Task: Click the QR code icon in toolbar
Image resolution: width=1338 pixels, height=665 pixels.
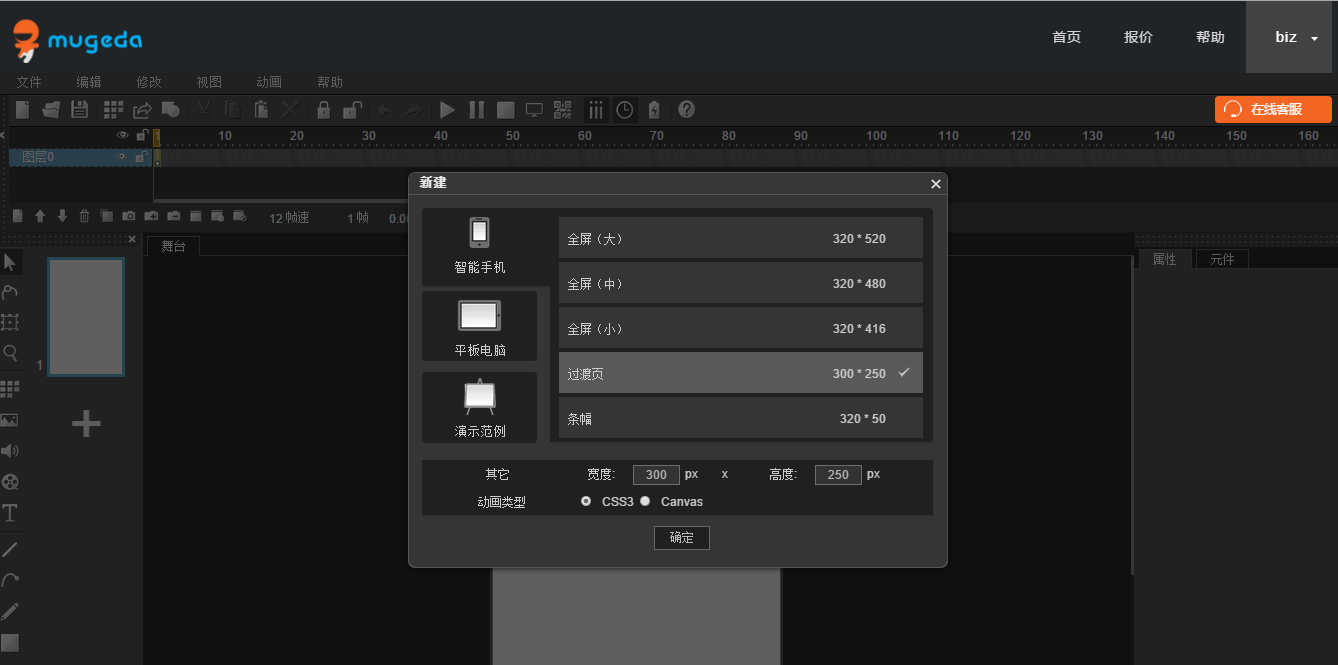Action: coord(562,110)
